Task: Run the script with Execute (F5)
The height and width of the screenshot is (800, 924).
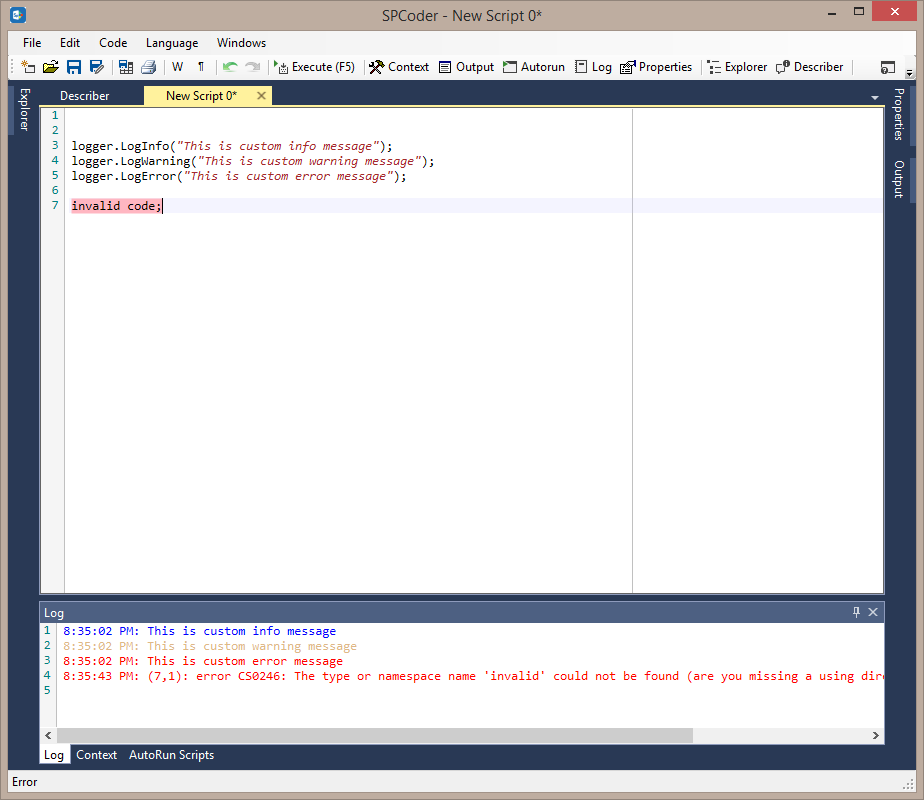Action: (x=315, y=67)
